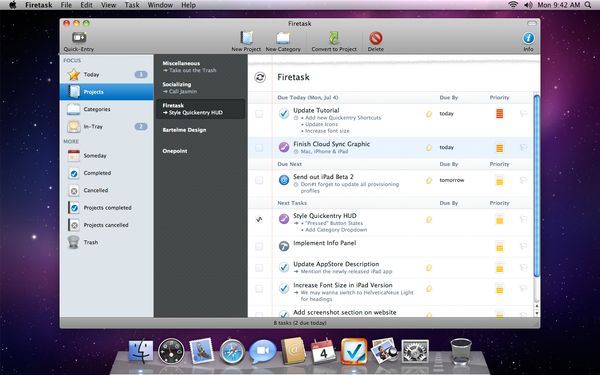Click the category icon of Update Tutorial

(x=284, y=114)
